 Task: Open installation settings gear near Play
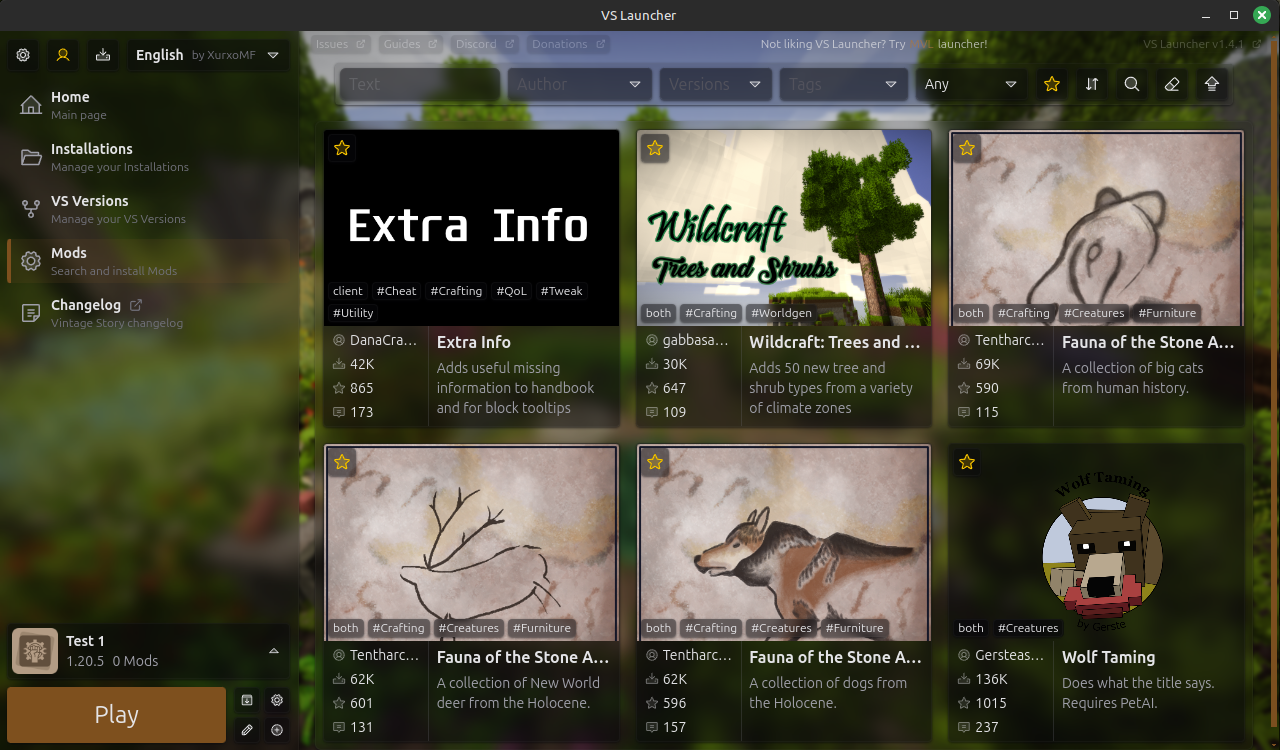[277, 700]
